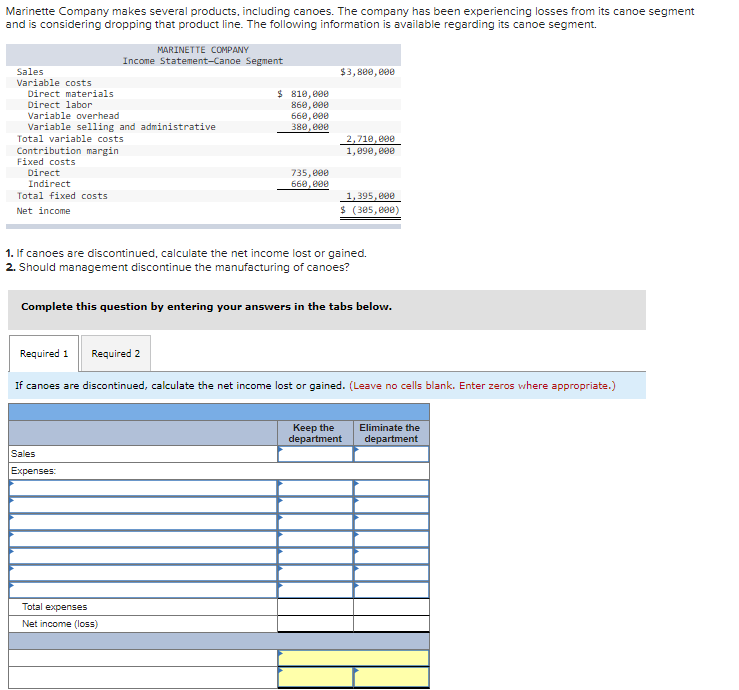Screen dimensions: 739x690
Task: Click the Expenses: row label
Action: tap(33, 471)
